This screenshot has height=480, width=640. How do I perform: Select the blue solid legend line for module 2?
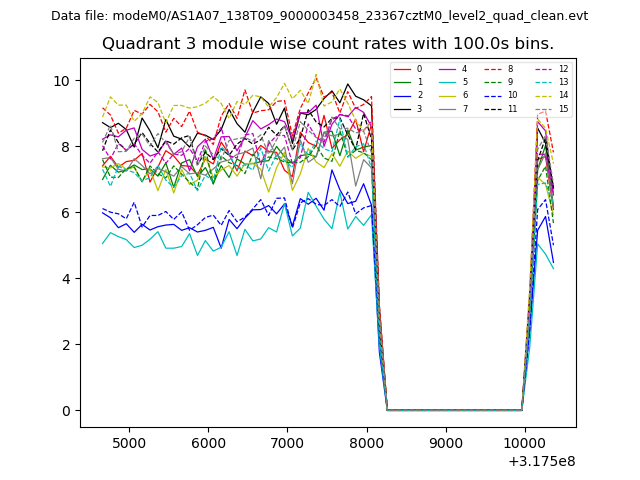402,95
